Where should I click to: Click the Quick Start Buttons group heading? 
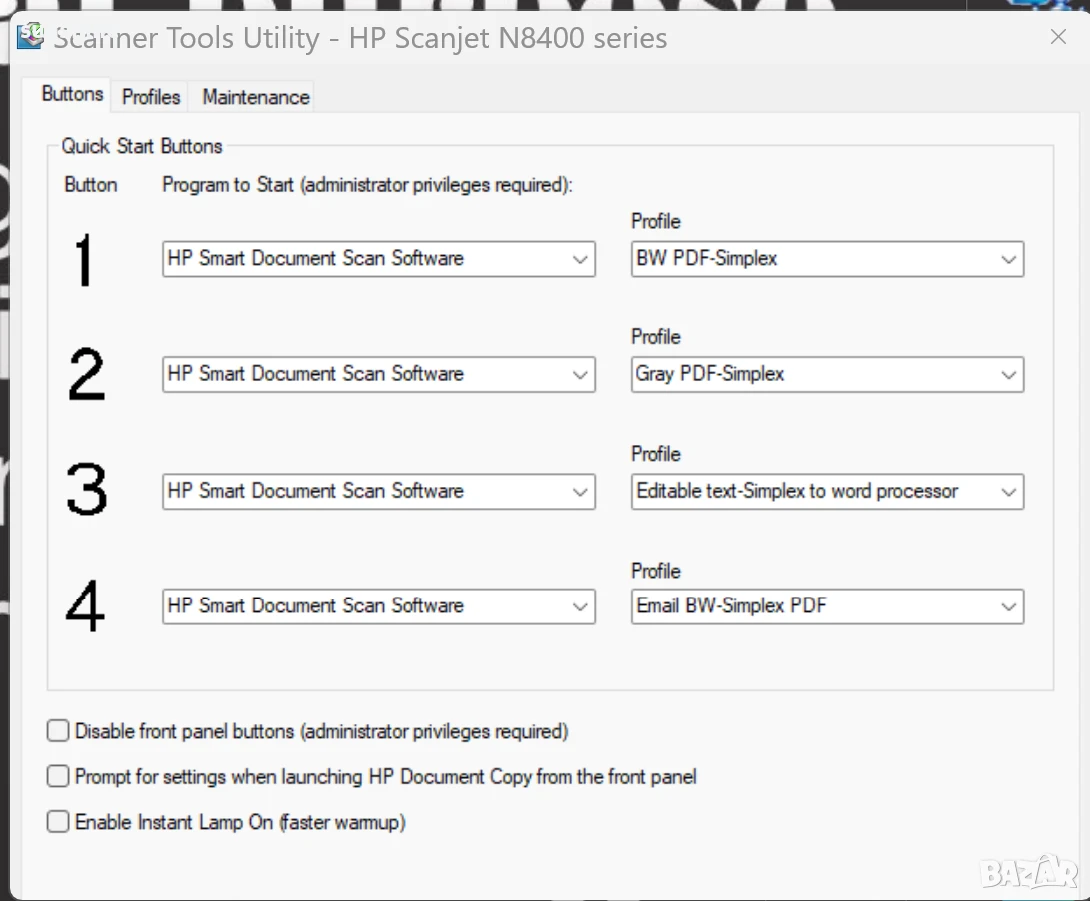tap(142, 146)
